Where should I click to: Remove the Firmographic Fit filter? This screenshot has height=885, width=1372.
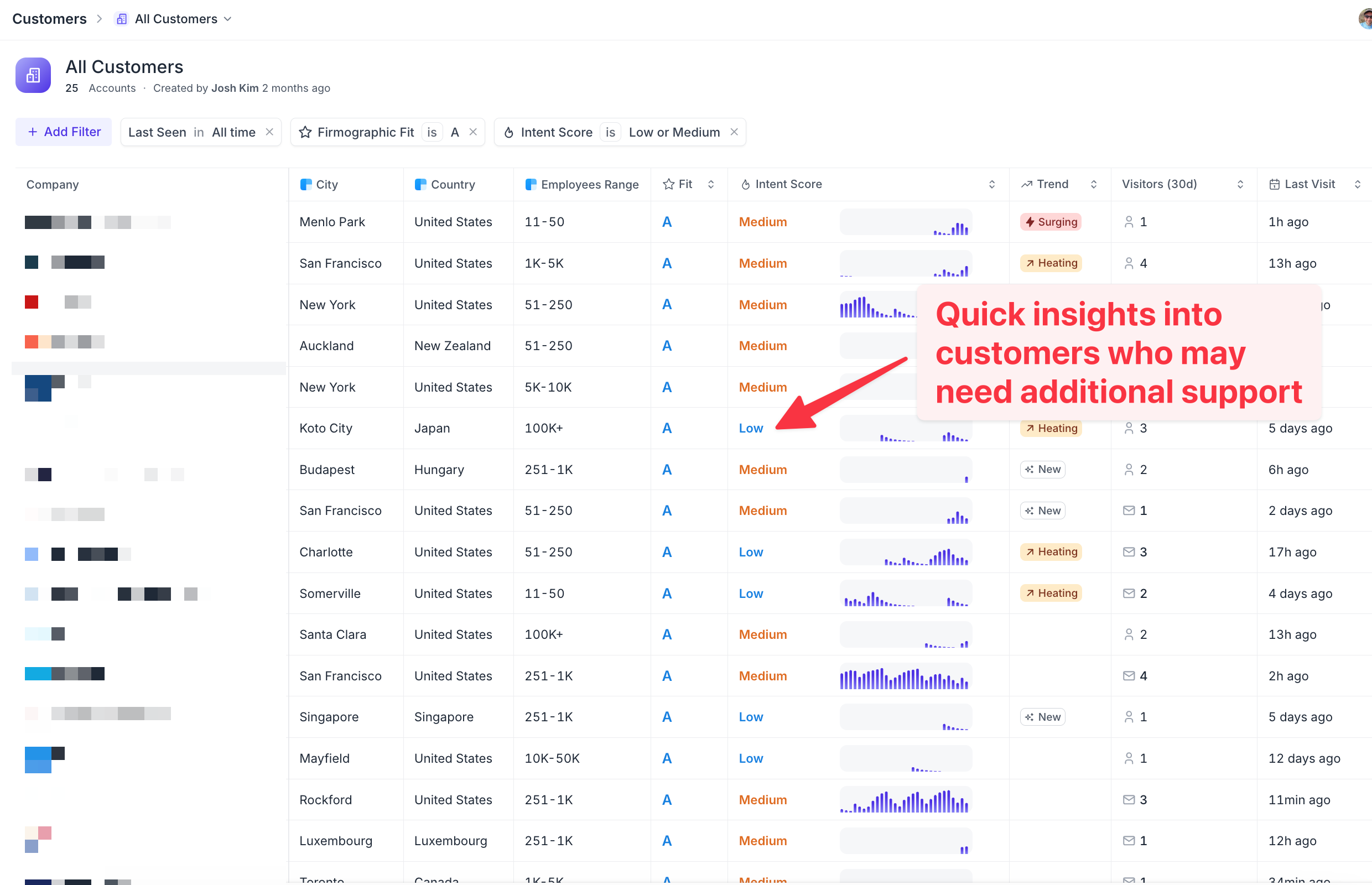pyautogui.click(x=473, y=132)
